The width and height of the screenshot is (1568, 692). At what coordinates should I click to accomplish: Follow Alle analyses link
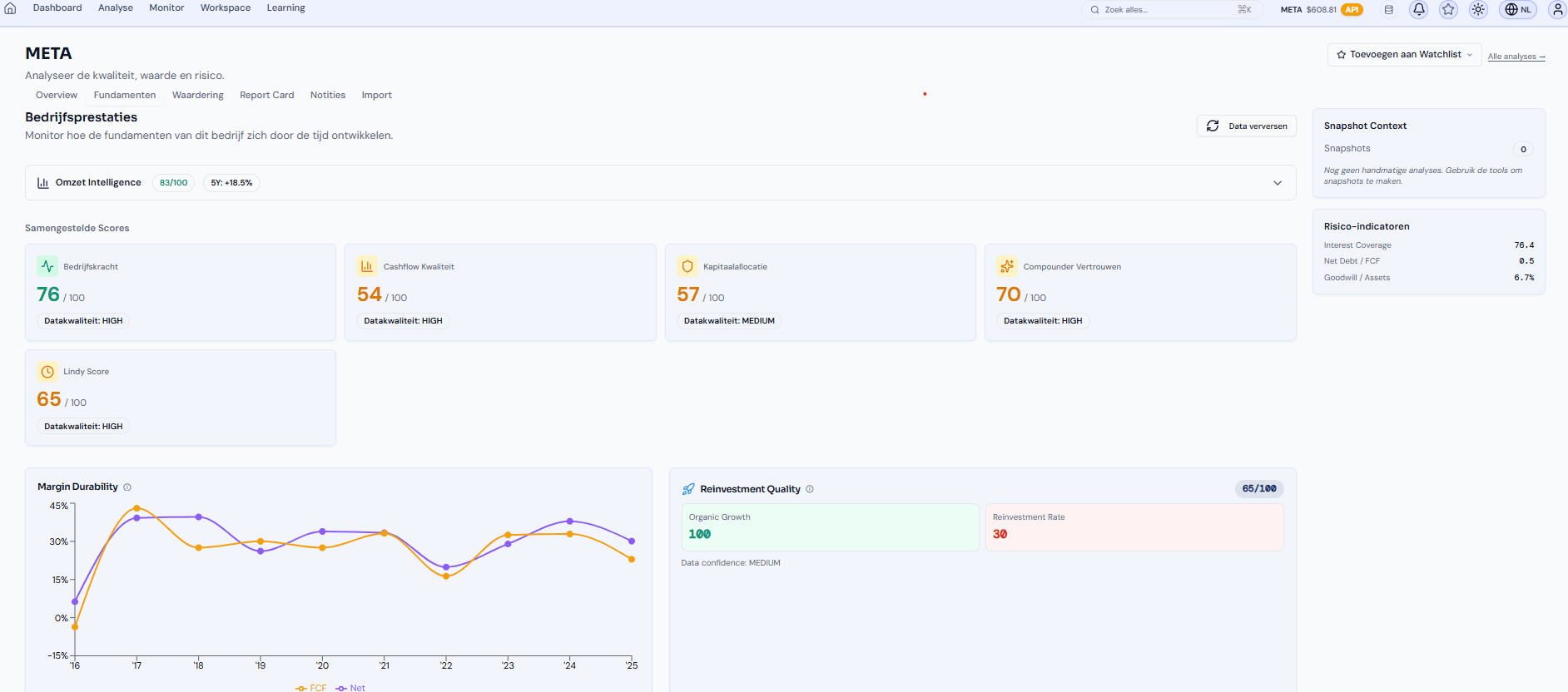1516,57
